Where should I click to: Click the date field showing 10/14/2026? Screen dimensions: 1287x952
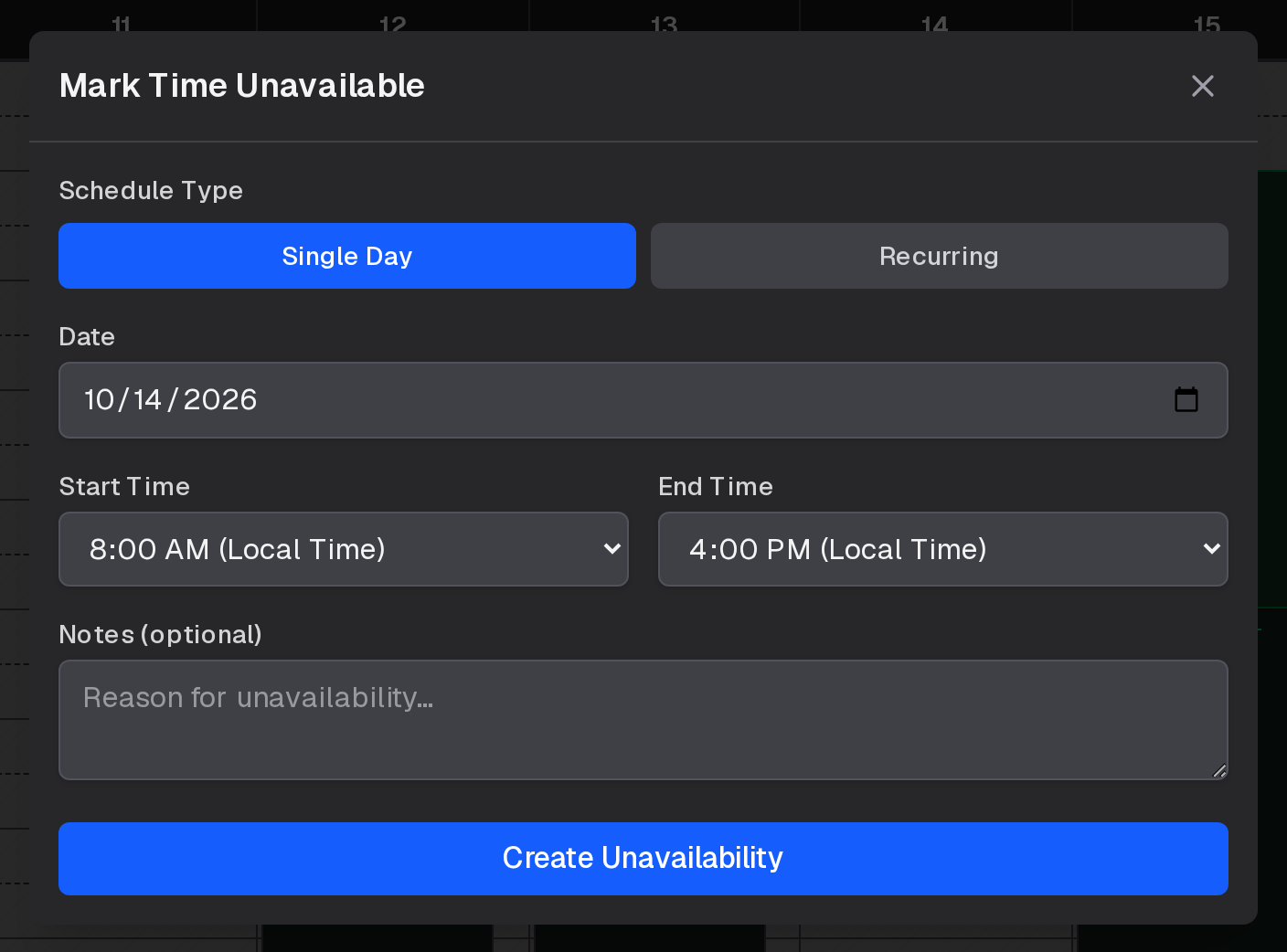click(x=643, y=400)
